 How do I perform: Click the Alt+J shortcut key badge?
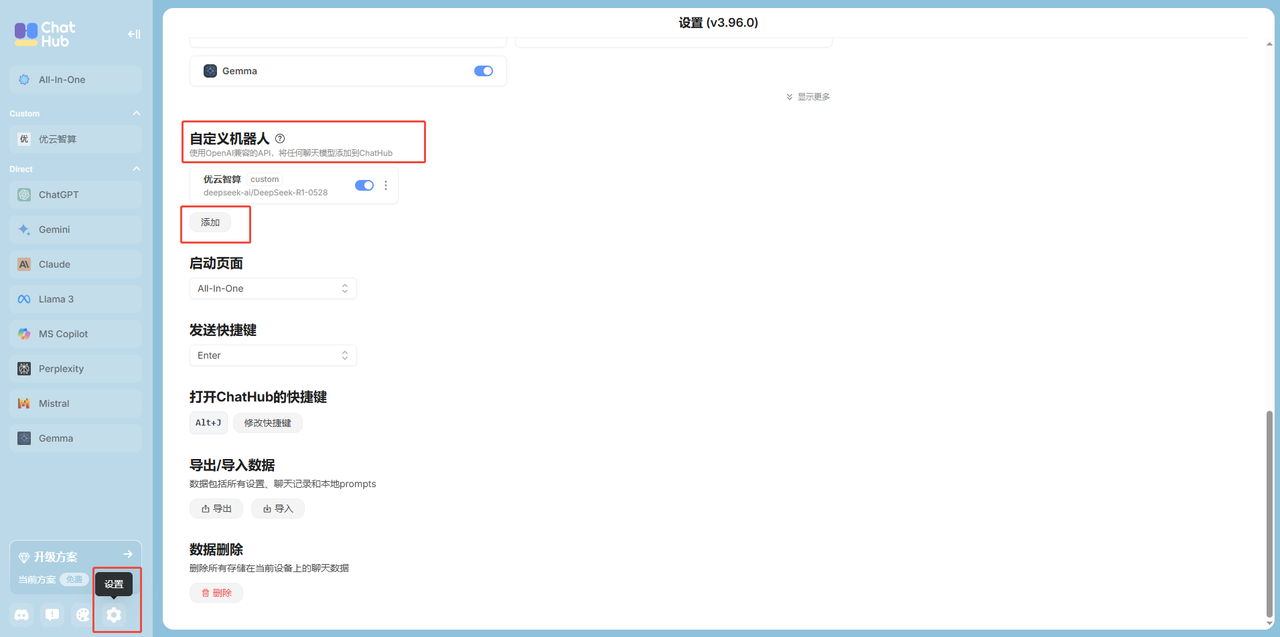(208, 423)
